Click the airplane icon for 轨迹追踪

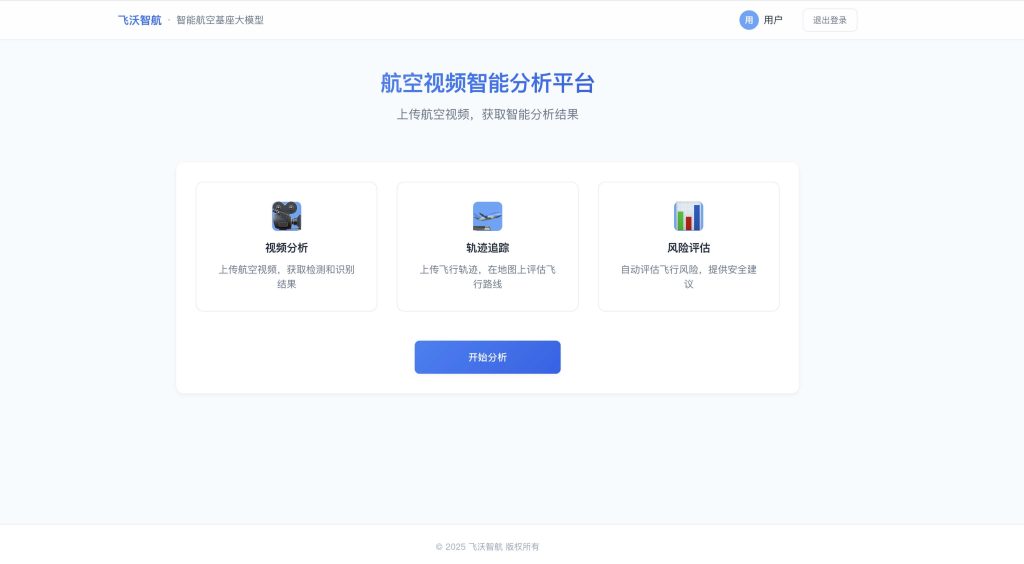[487, 216]
